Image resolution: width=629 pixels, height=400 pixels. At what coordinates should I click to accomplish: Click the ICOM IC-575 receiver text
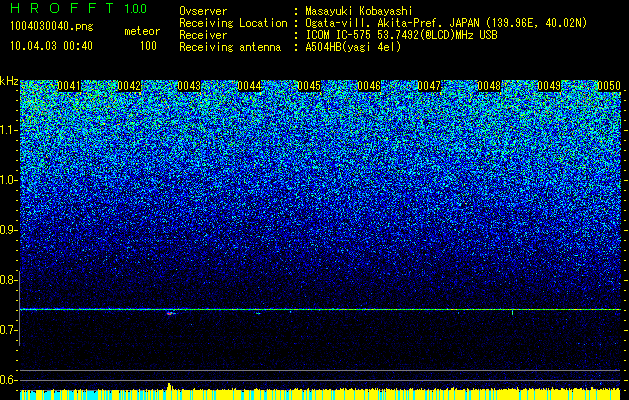(401, 35)
